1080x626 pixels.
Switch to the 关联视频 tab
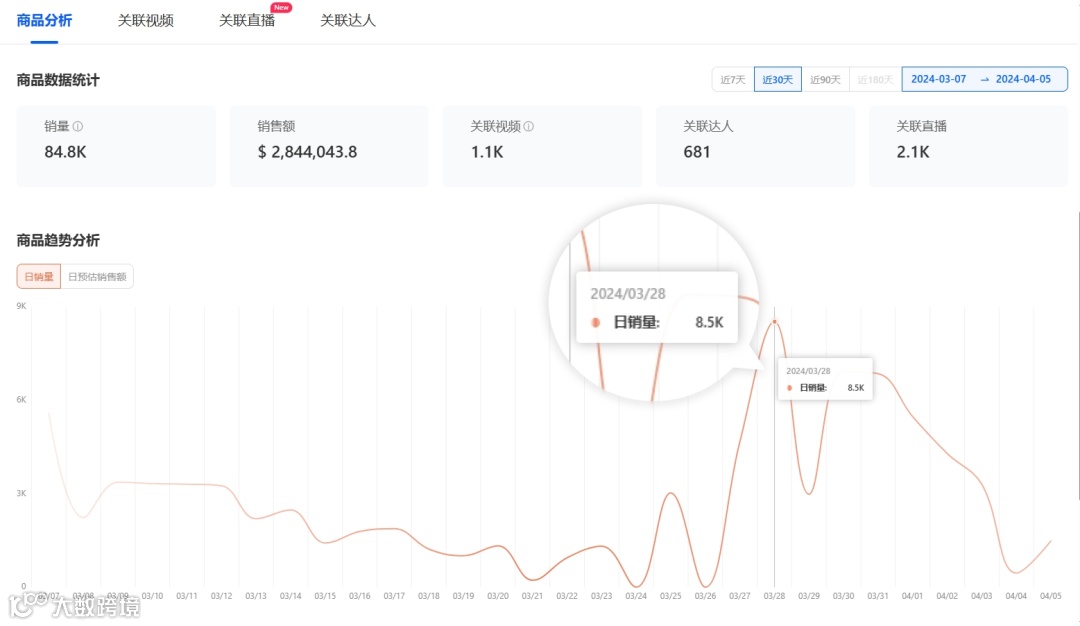pyautogui.click(x=146, y=19)
